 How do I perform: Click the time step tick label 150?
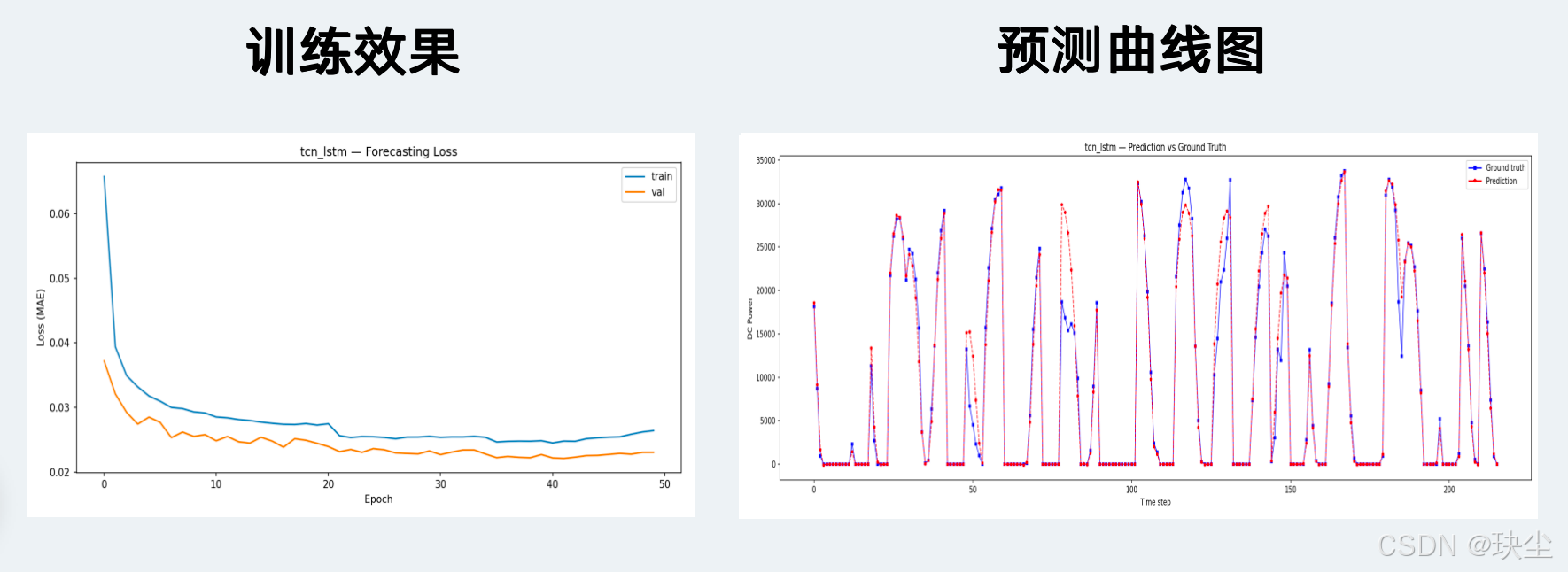pyautogui.click(x=1290, y=490)
